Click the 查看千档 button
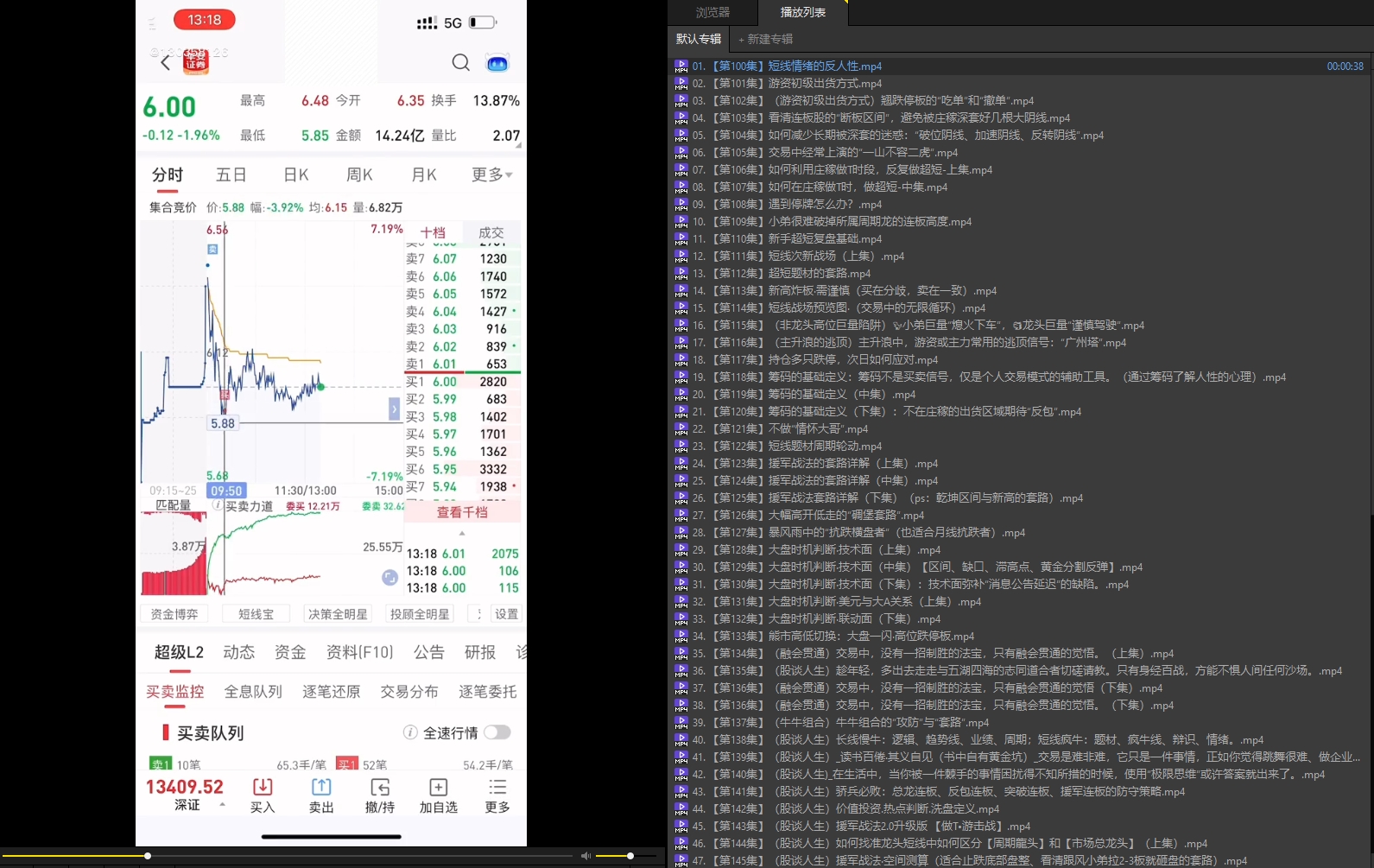Screen dimensions: 1374x868 (x=462, y=512)
